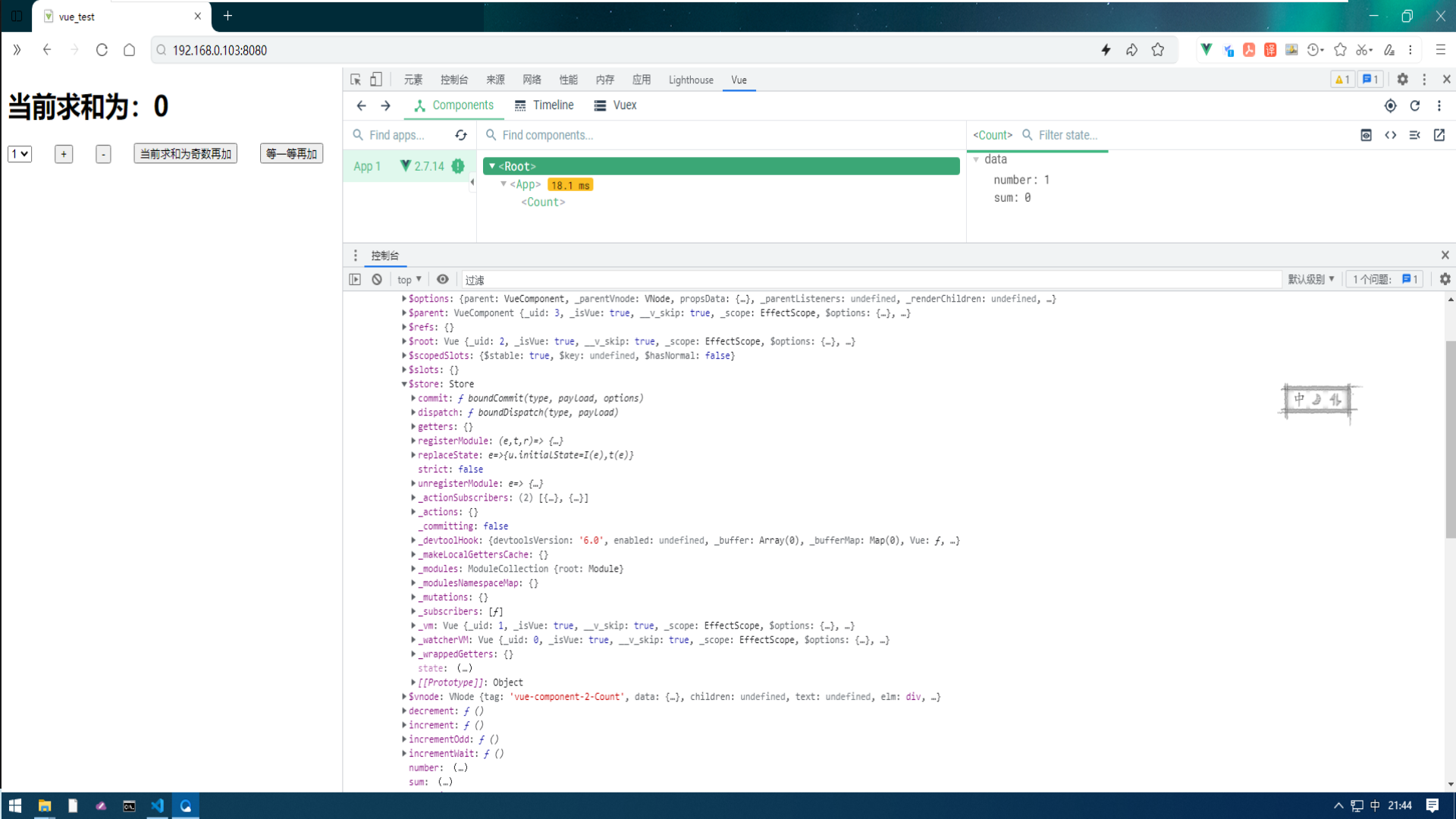Screen dimensions: 1456x819
Task: Reload the browser page
Action: (x=102, y=50)
